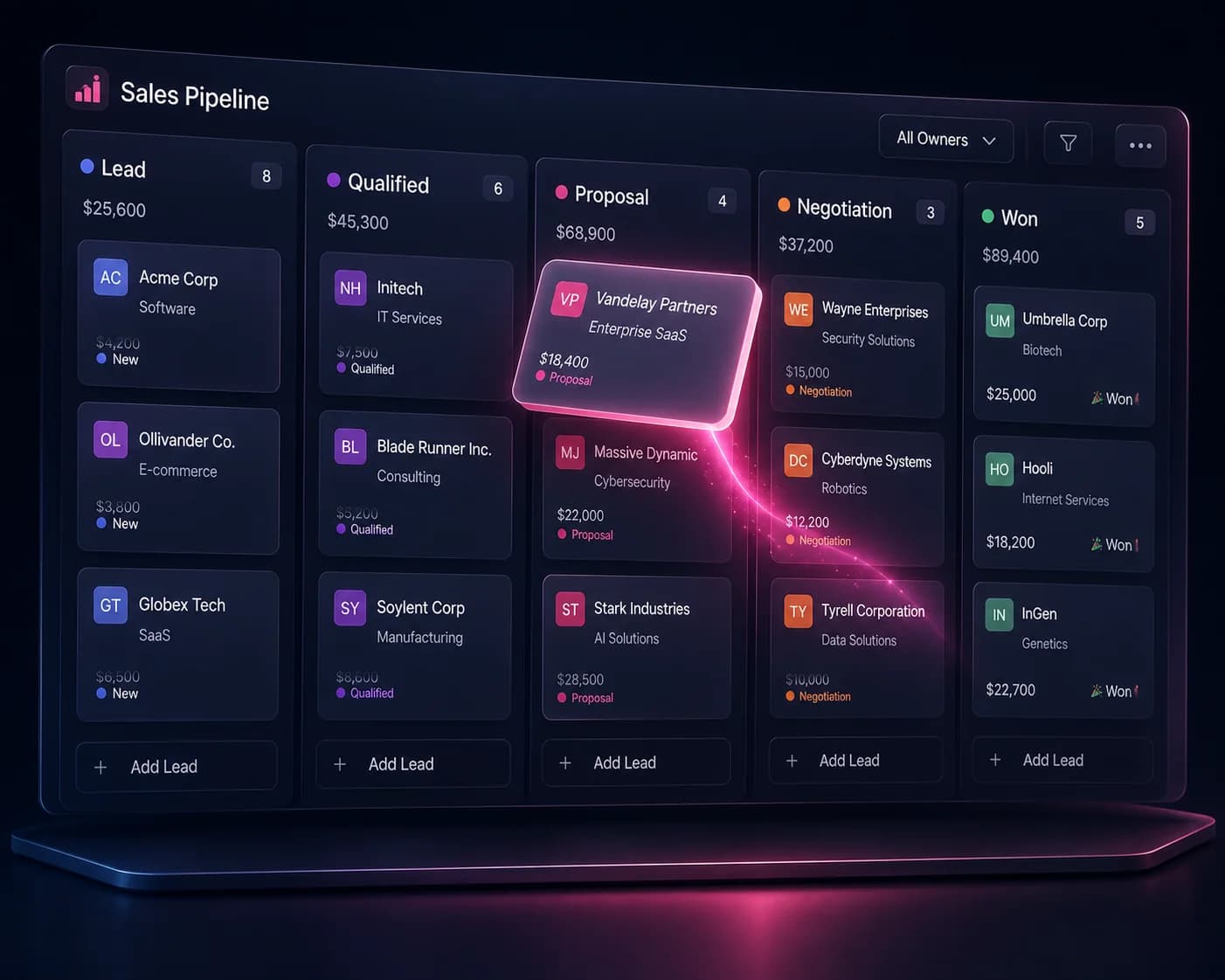Image resolution: width=1225 pixels, height=980 pixels.
Task: Click the Blade Runner Inc. card title
Action: tap(434, 447)
